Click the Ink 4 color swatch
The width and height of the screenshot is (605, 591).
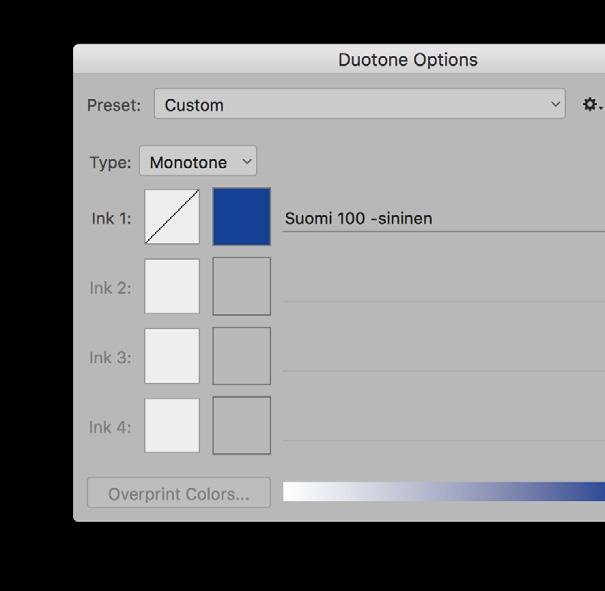click(x=242, y=425)
